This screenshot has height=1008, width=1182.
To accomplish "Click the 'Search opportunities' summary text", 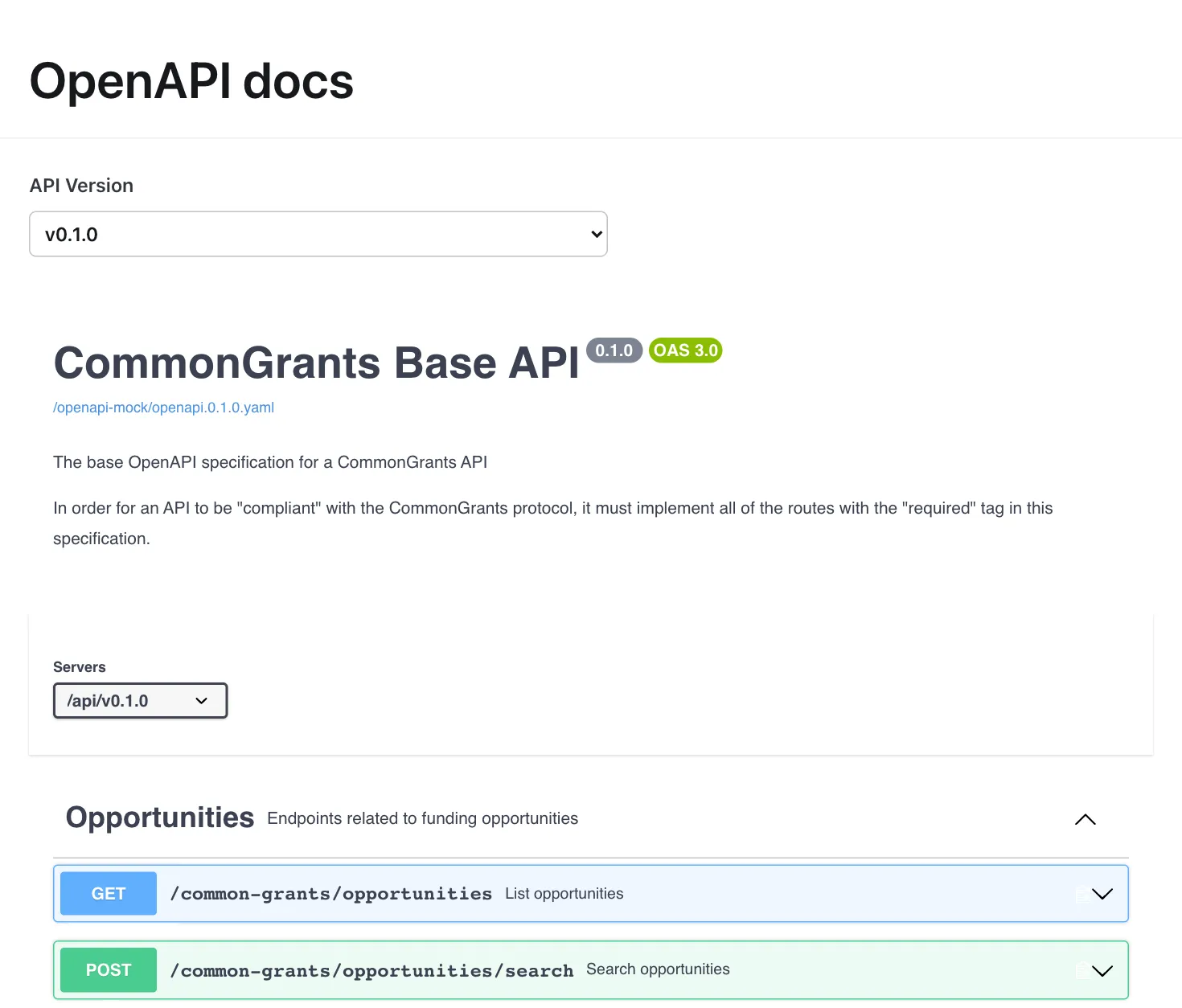I will click(x=658, y=969).
